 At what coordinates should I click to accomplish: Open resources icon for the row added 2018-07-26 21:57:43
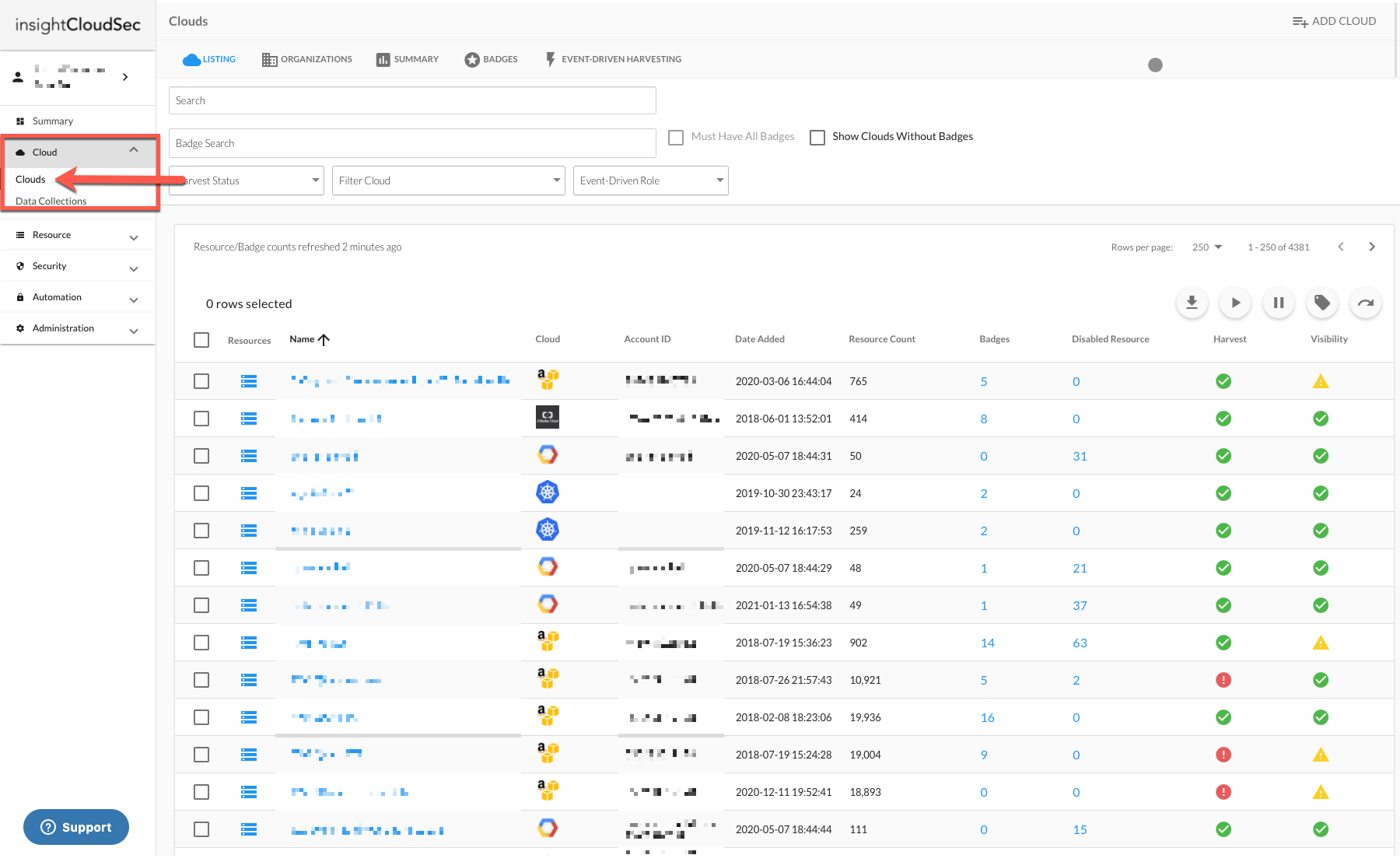pos(249,680)
